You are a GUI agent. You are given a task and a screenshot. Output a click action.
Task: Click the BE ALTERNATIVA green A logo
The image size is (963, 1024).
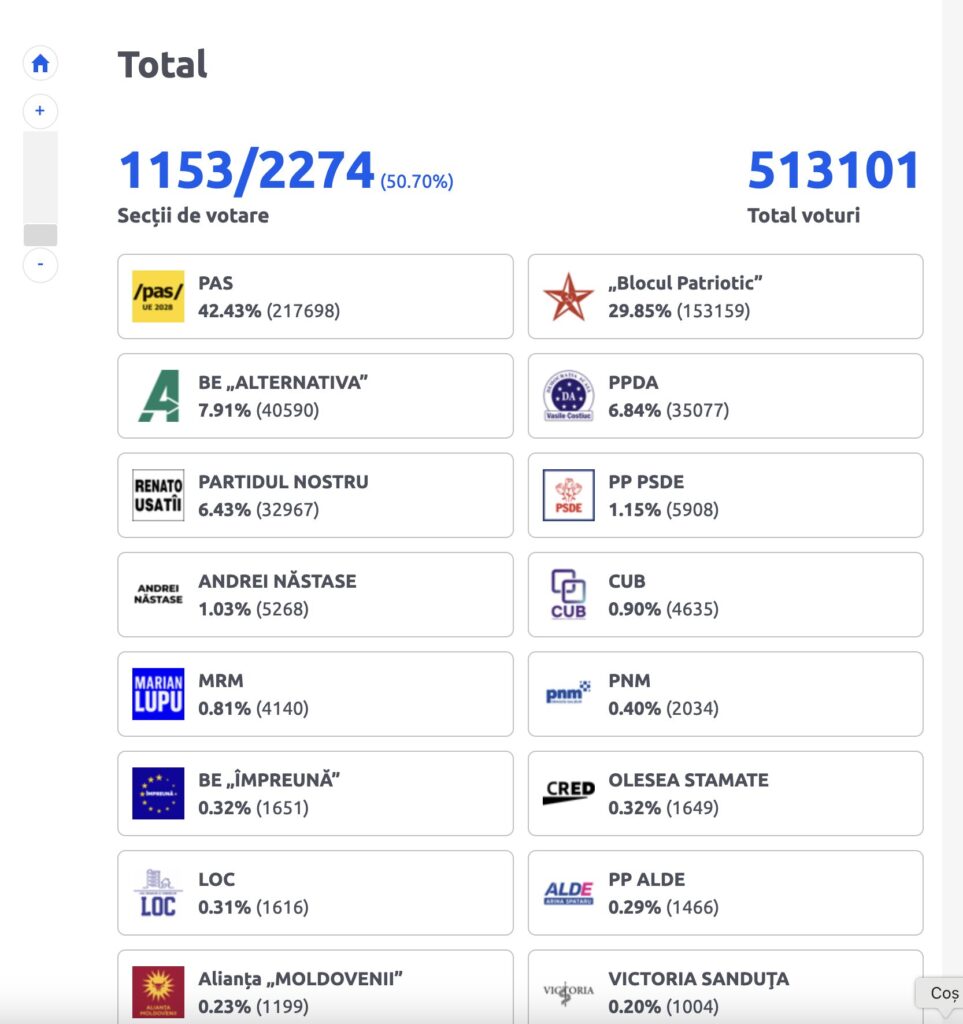point(158,396)
